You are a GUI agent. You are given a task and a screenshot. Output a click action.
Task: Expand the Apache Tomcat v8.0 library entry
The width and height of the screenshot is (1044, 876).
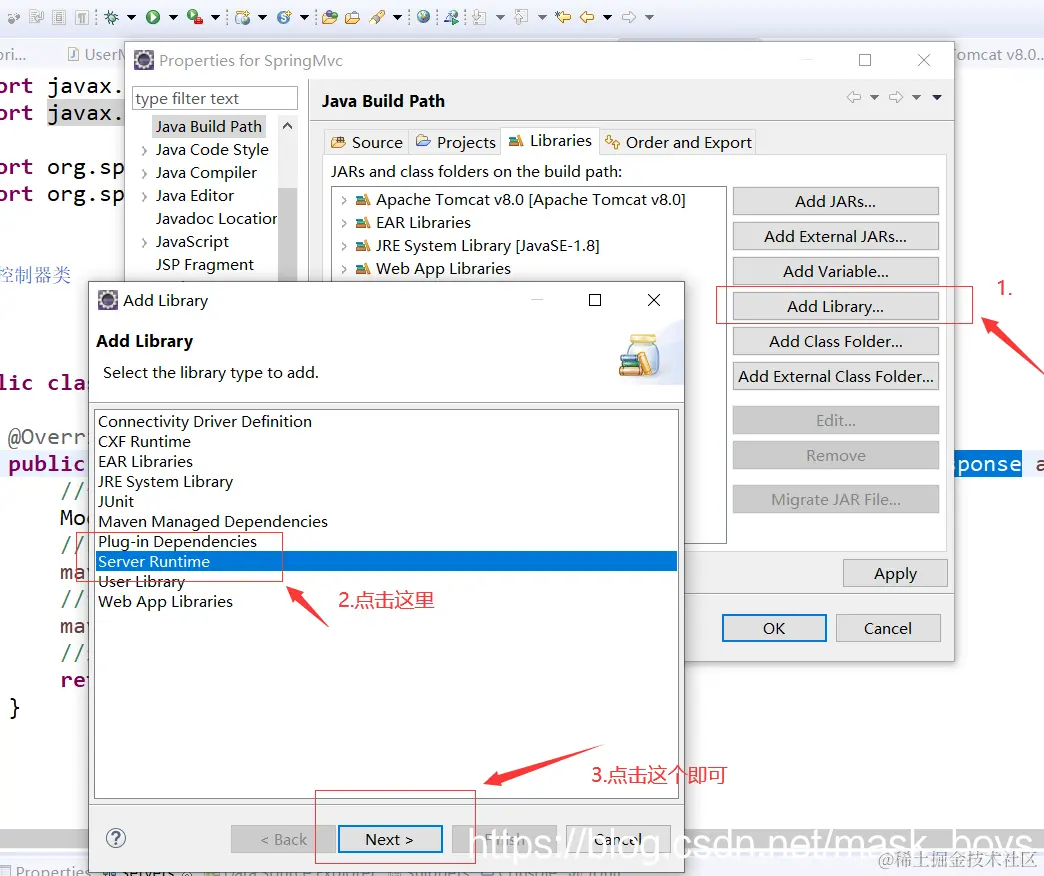click(344, 200)
